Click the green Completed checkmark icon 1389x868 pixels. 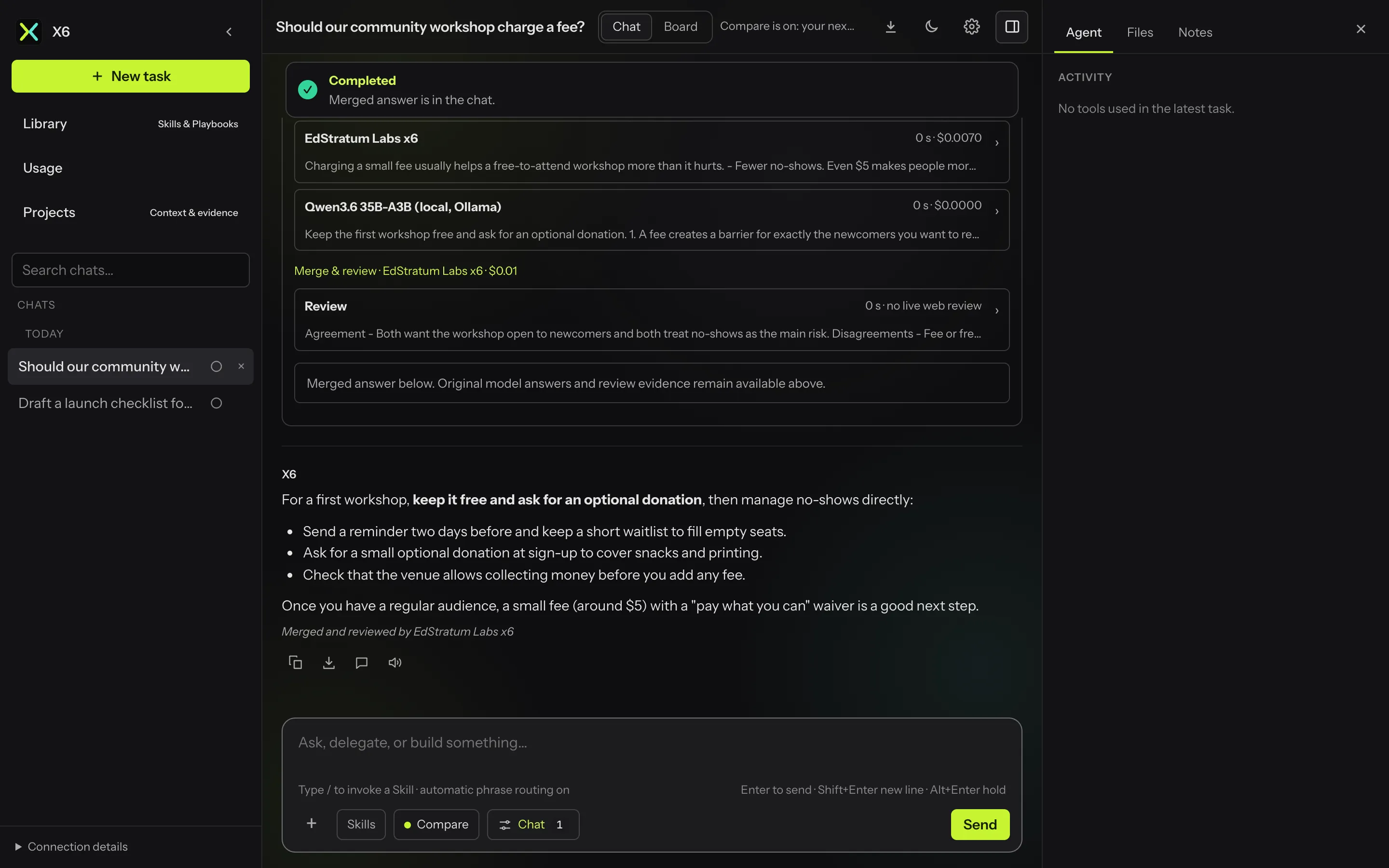pyautogui.click(x=308, y=90)
